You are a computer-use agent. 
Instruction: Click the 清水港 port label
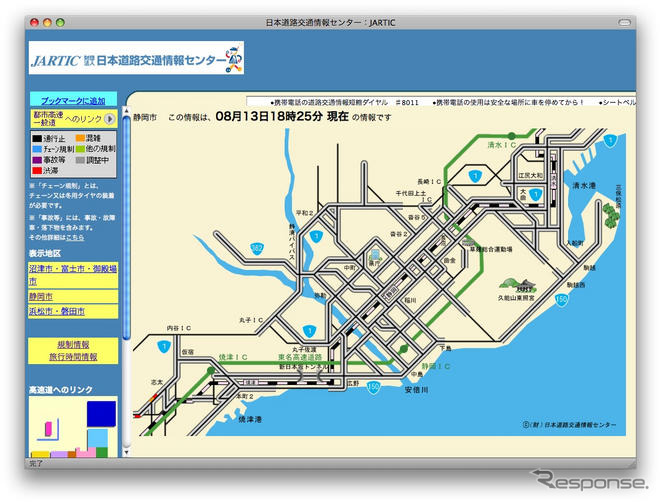585,185
